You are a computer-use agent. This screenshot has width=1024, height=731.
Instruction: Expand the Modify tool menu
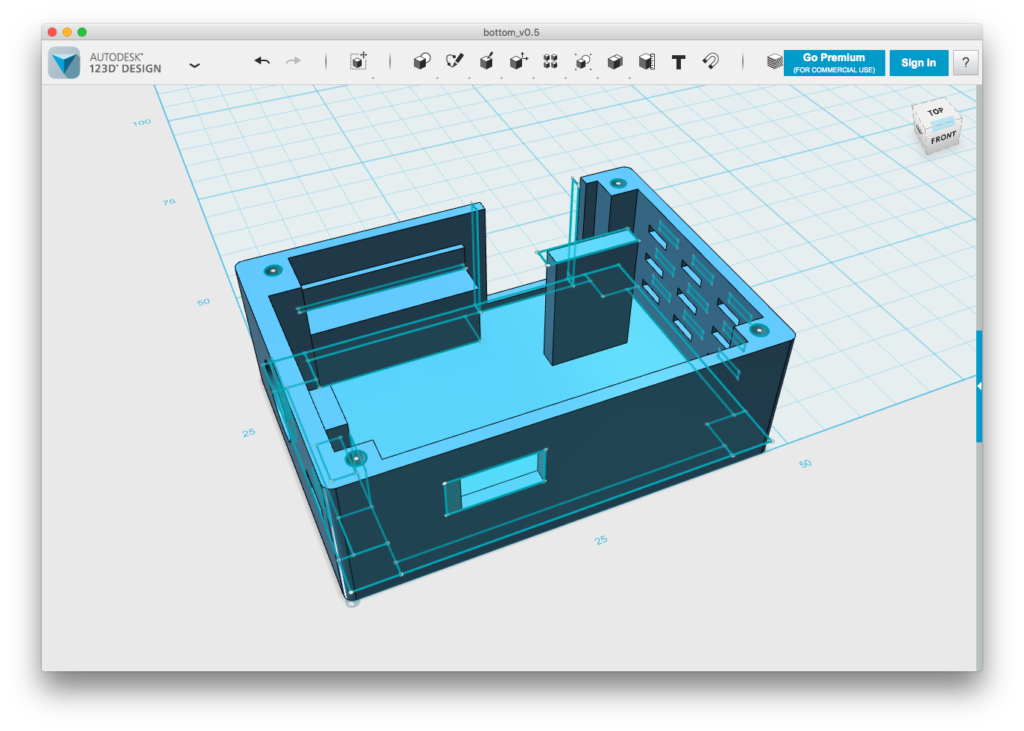pos(518,62)
